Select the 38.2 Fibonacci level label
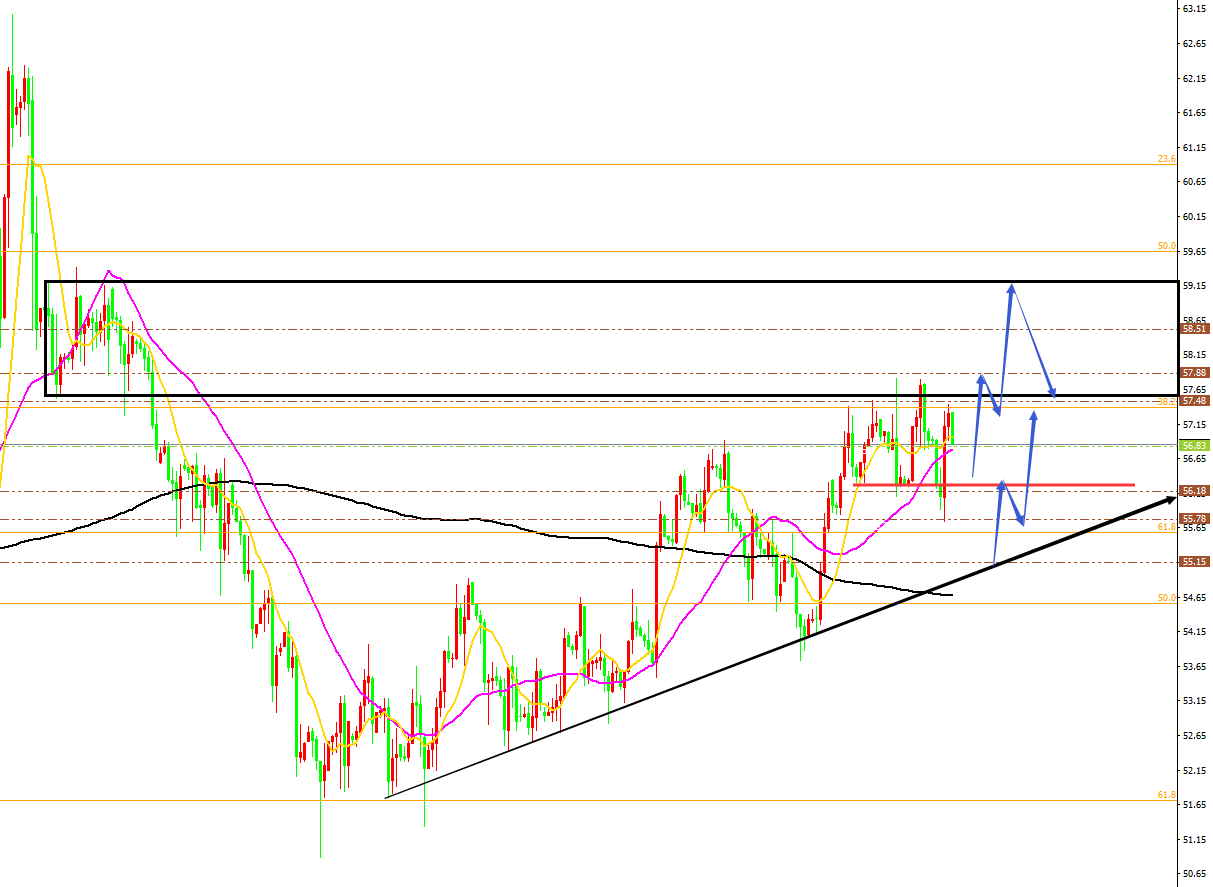 tap(1166, 401)
